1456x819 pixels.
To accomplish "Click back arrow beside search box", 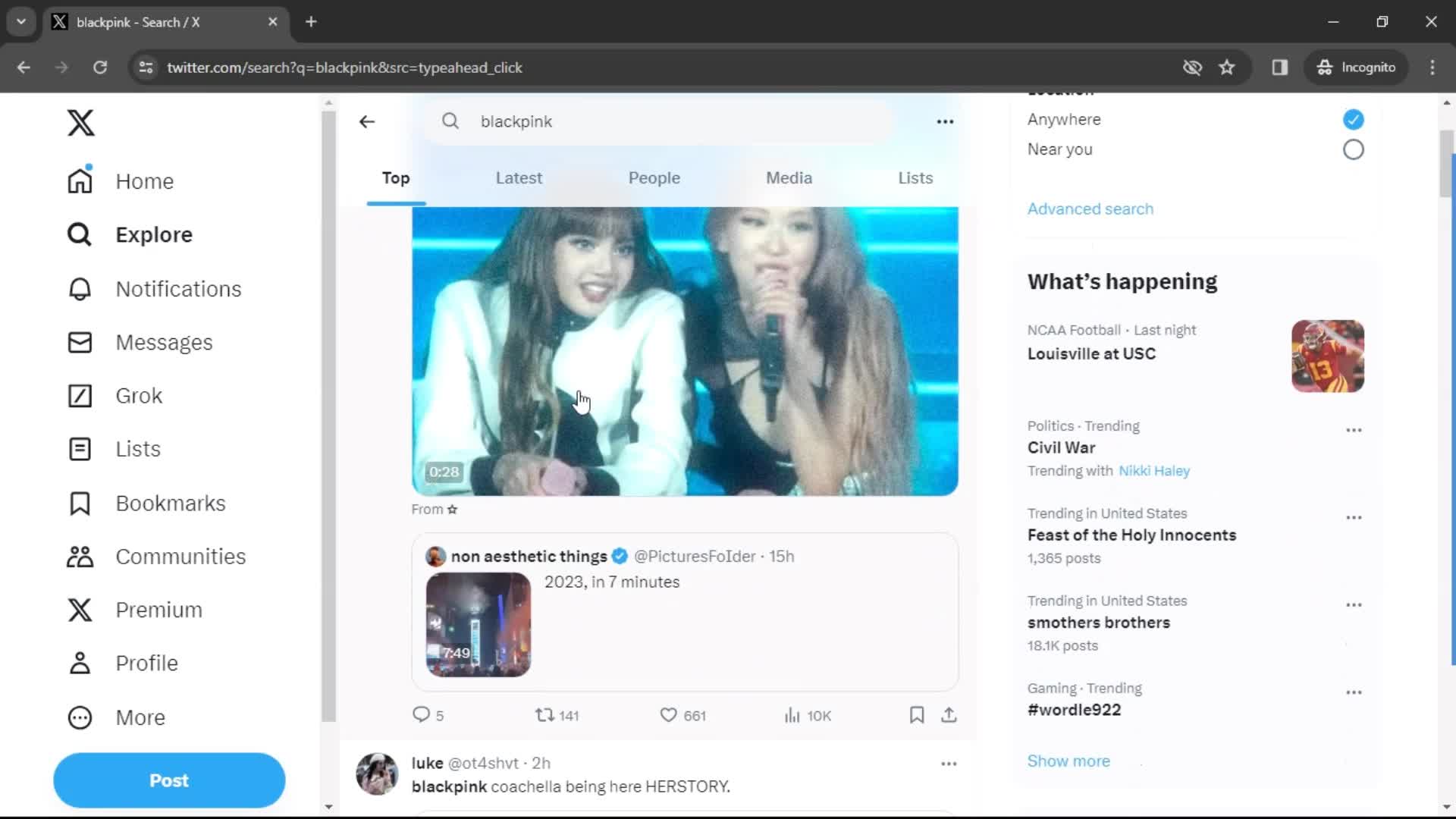I will pyautogui.click(x=367, y=121).
